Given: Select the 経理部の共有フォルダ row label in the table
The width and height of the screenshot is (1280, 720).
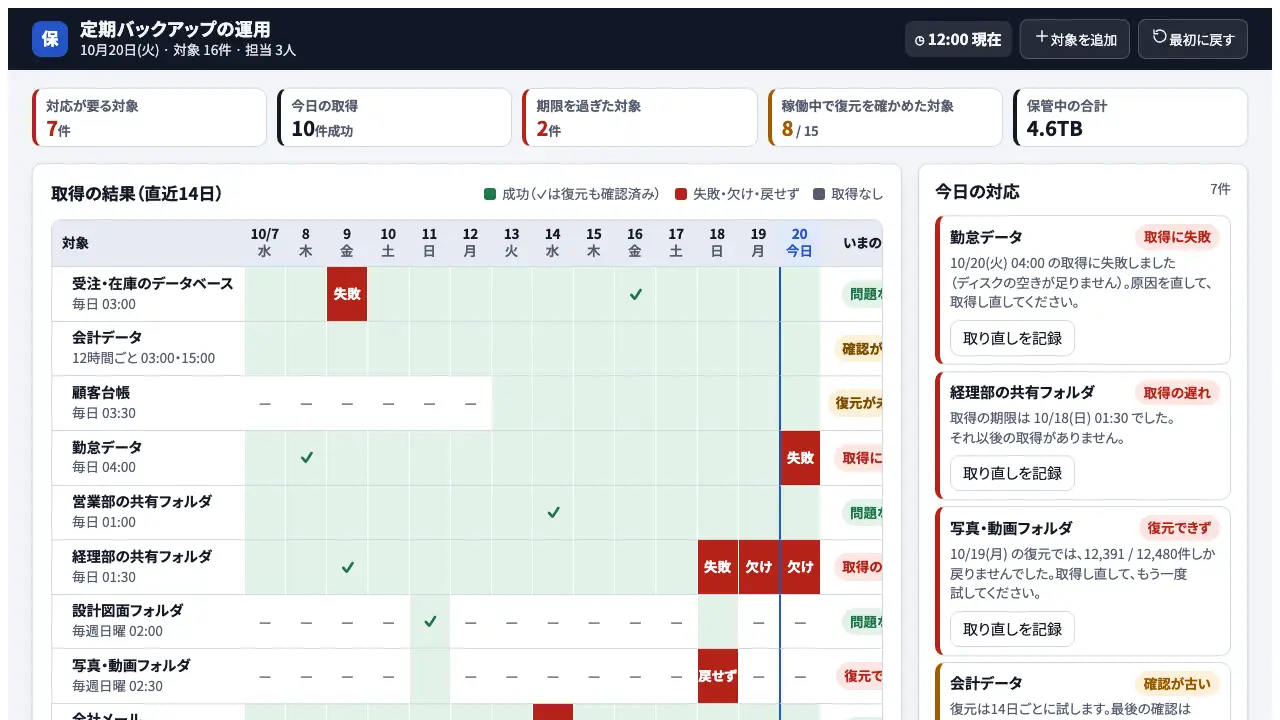Looking at the screenshot, I should (x=142, y=557).
